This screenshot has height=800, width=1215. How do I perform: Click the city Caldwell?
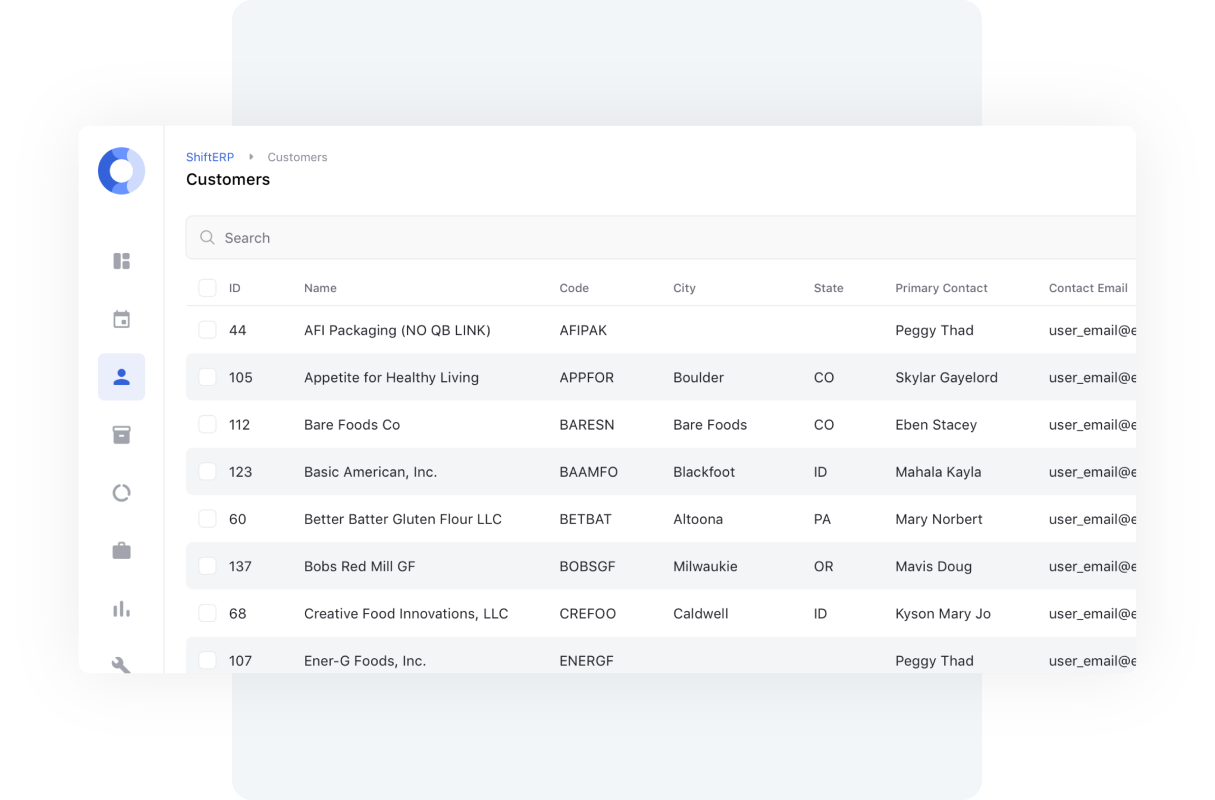[701, 613]
